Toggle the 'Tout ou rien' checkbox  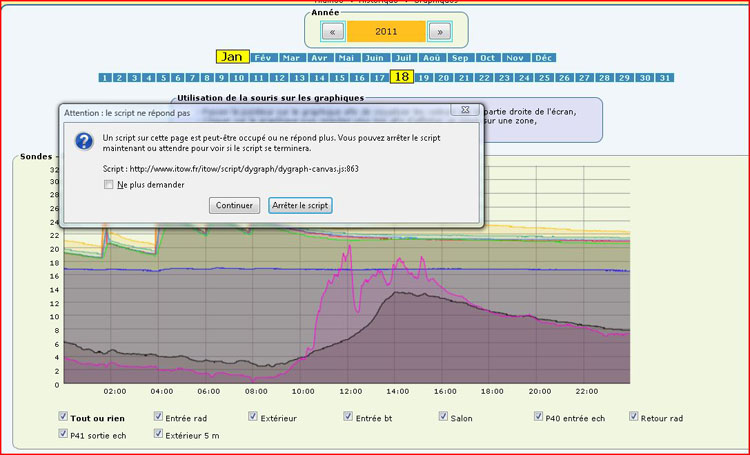coord(64,416)
